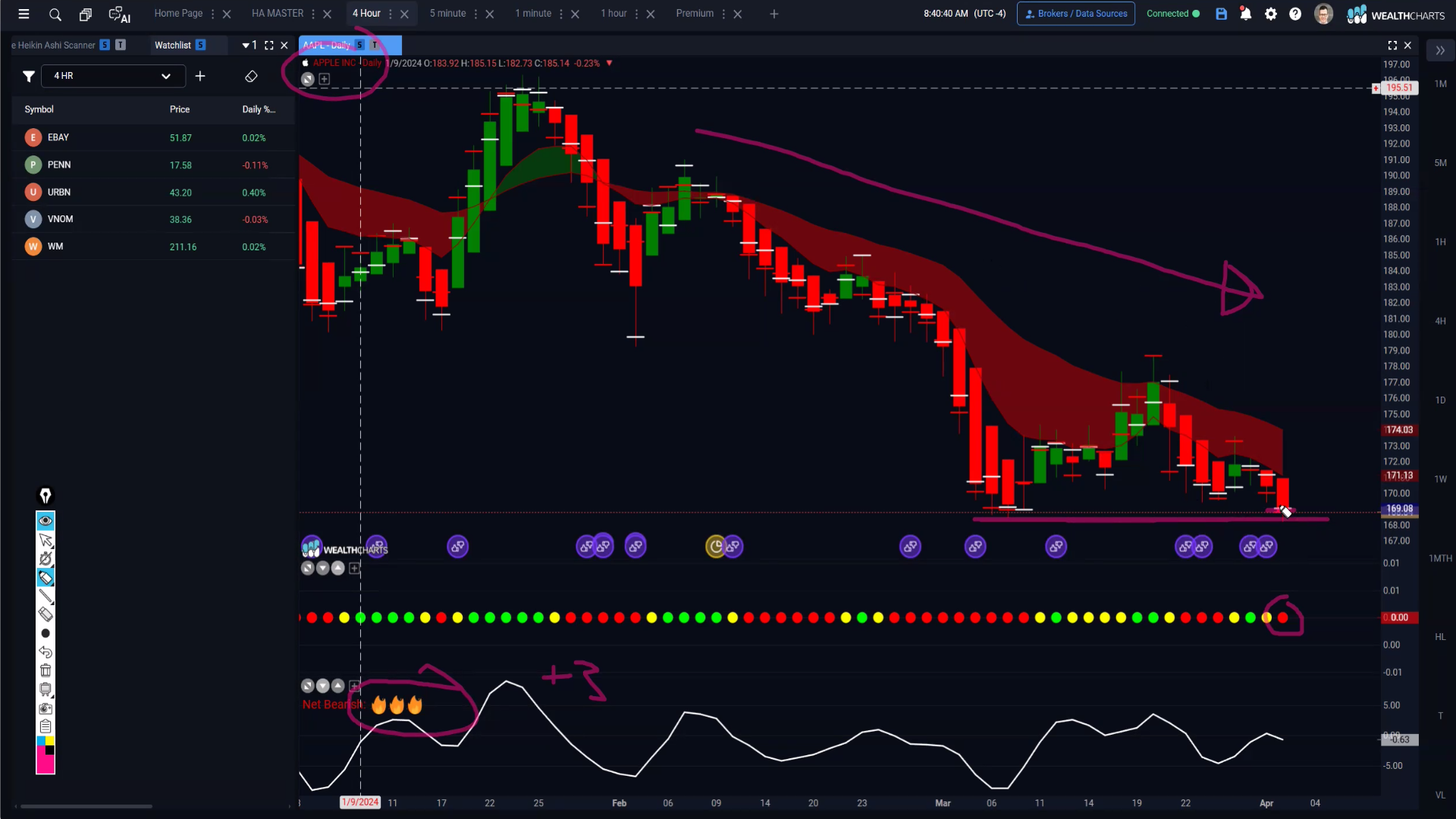The image size is (1456, 819).
Task: Add a symbol with the watchlist plus icon
Action: 200,76
